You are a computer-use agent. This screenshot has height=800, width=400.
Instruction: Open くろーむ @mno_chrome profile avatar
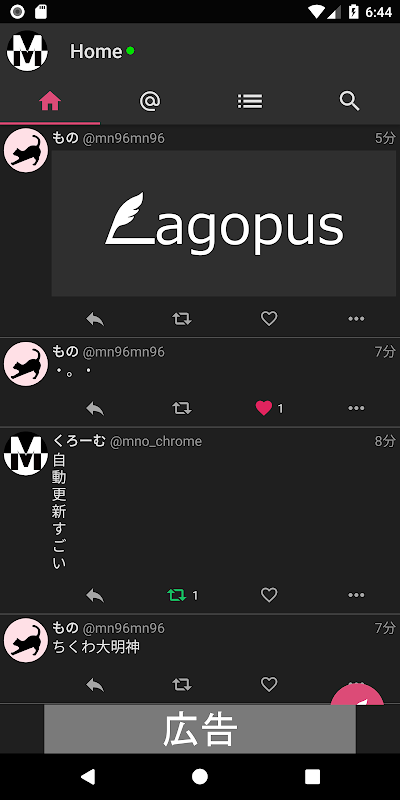click(26, 454)
